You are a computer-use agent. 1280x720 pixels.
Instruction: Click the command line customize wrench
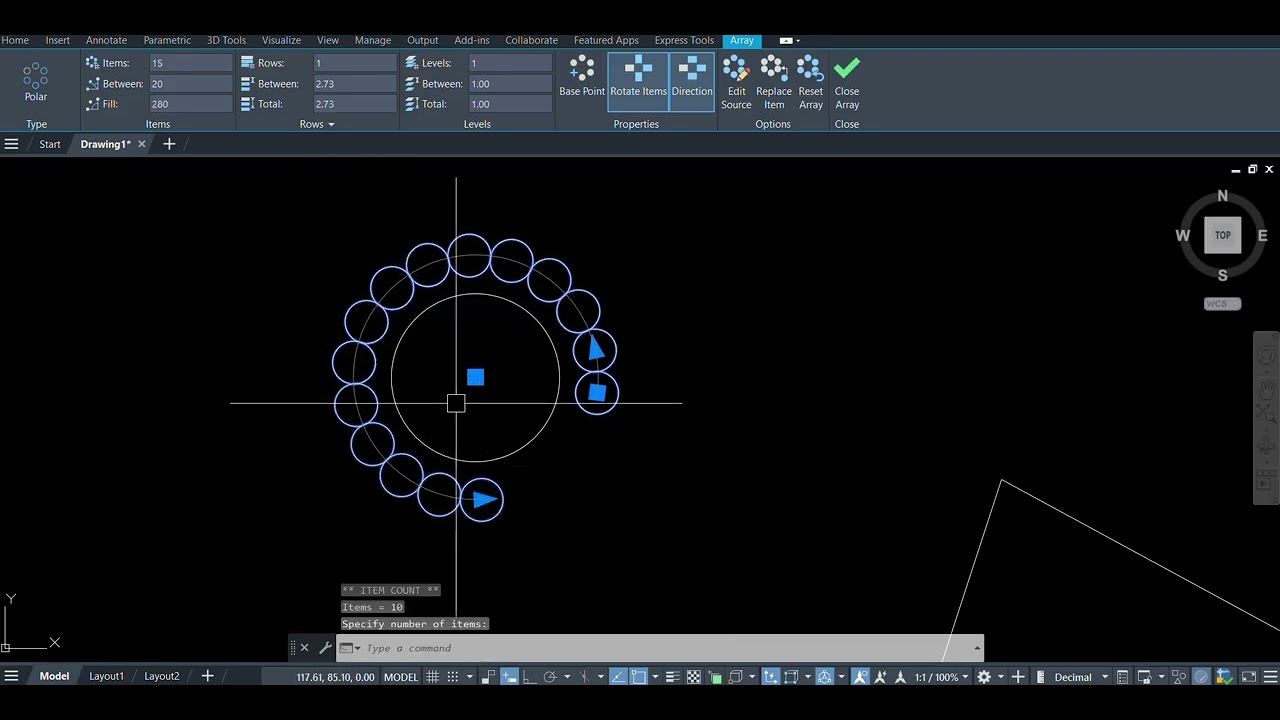click(325, 648)
